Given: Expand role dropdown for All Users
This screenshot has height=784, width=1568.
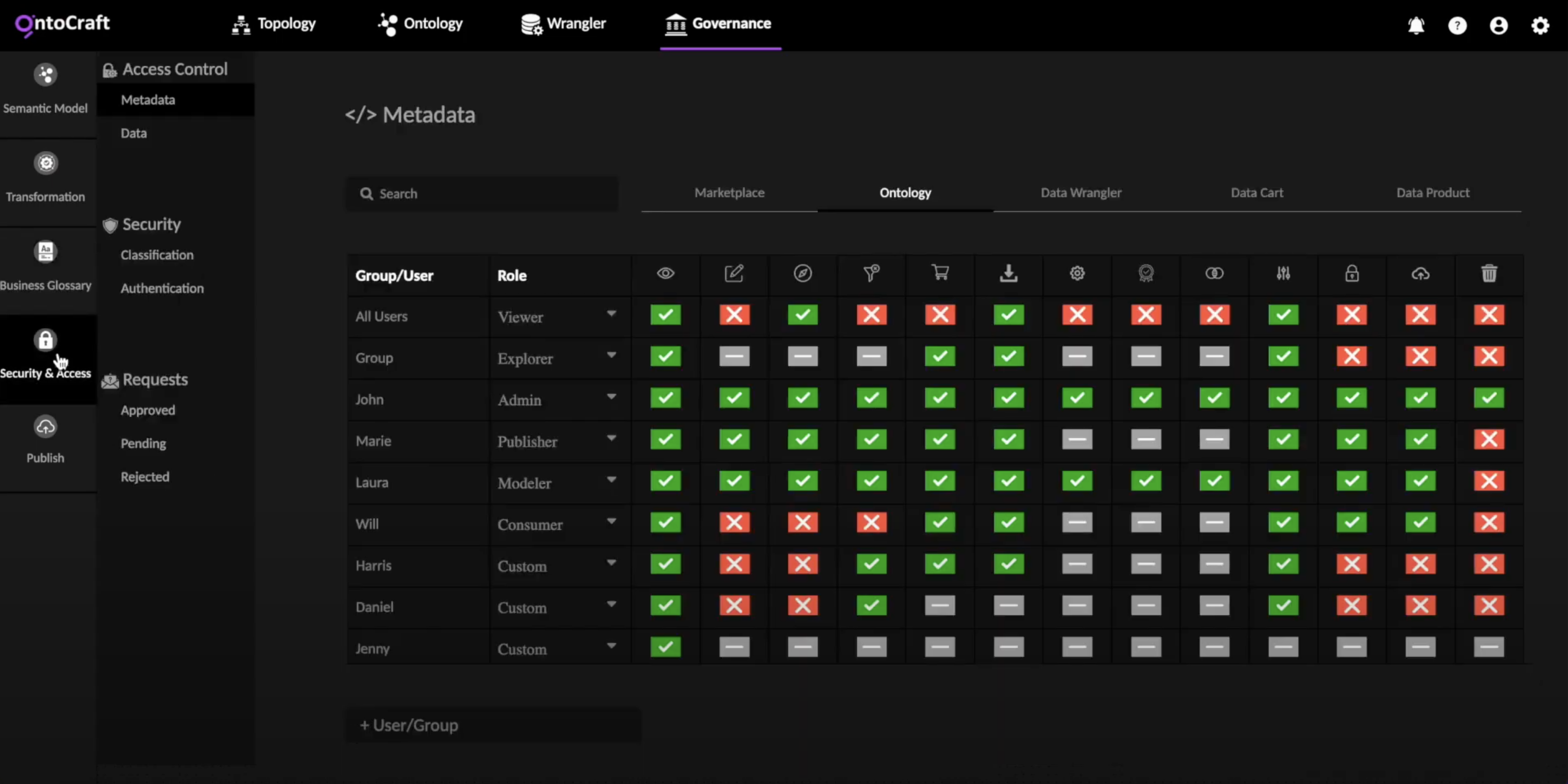Looking at the screenshot, I should click(x=611, y=314).
